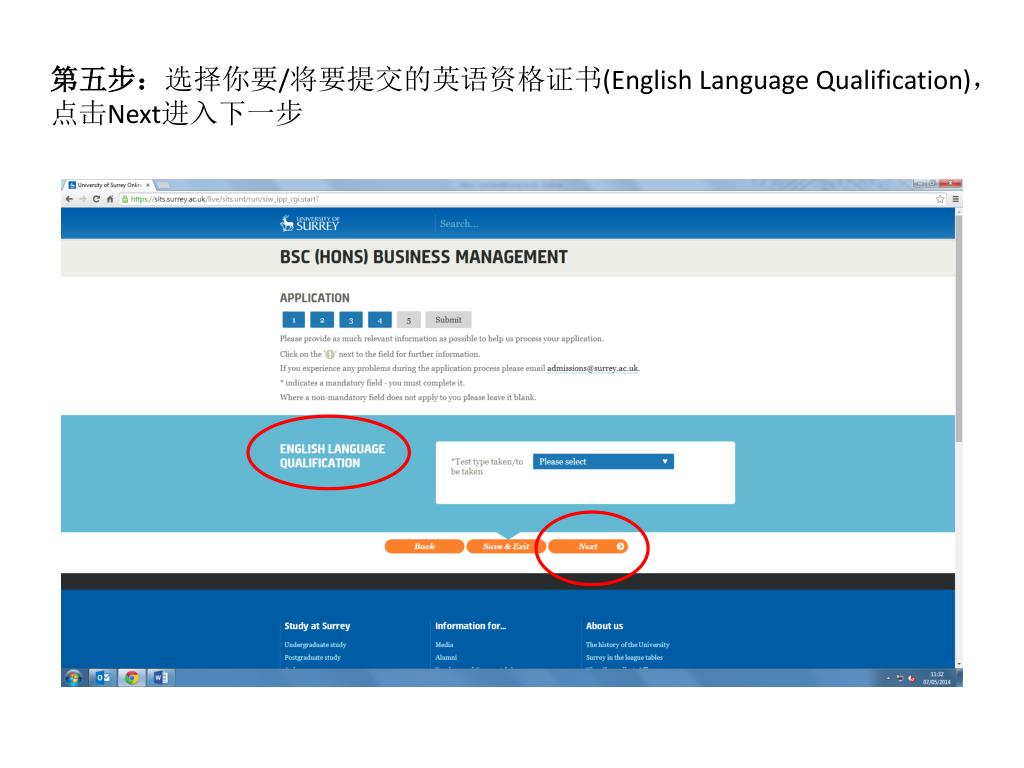Click the orange Next button
The height and width of the screenshot is (768, 1024).
tap(588, 547)
